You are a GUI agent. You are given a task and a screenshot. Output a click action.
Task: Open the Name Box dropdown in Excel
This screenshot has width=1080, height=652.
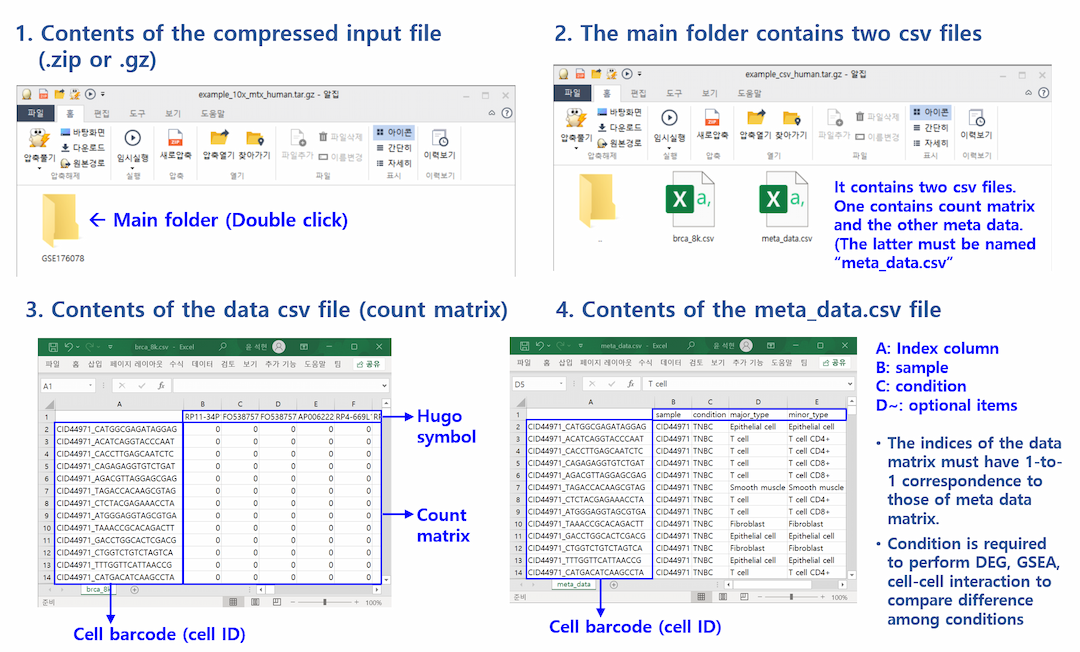[x=91, y=385]
